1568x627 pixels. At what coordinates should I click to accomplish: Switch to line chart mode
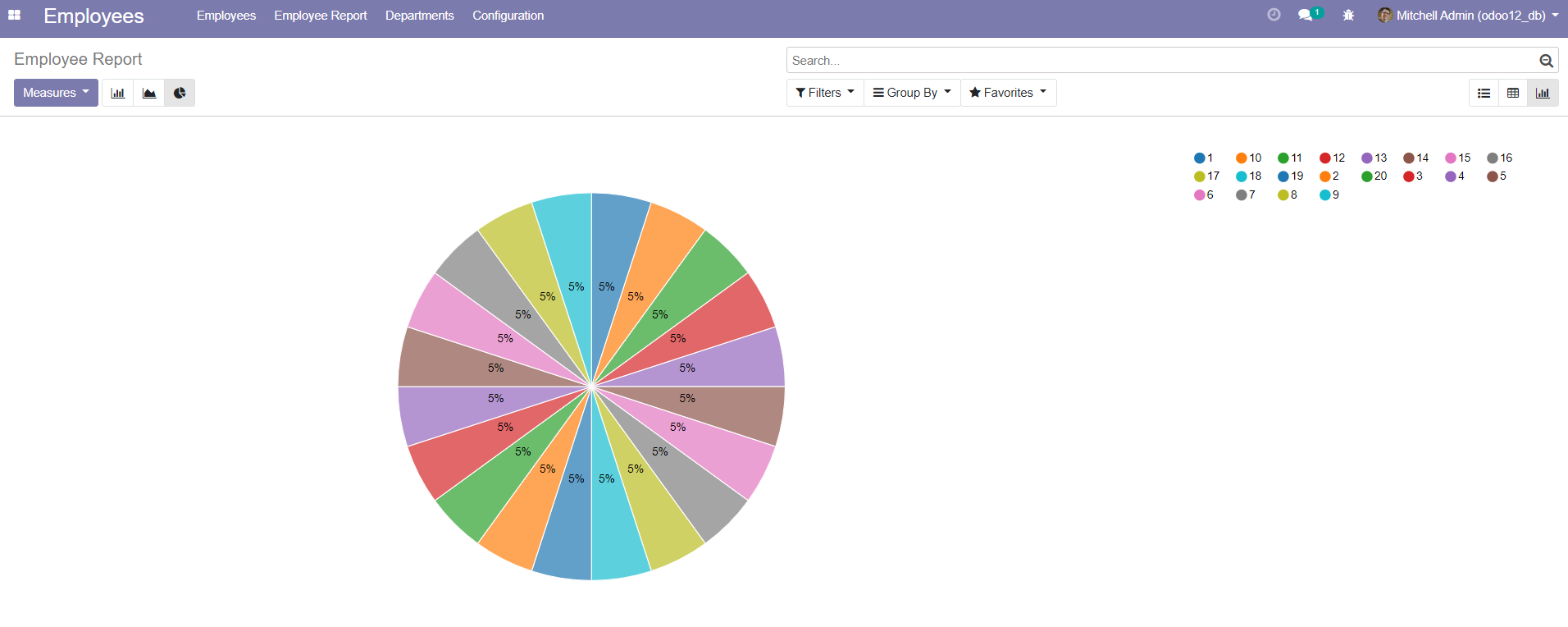[x=149, y=93]
